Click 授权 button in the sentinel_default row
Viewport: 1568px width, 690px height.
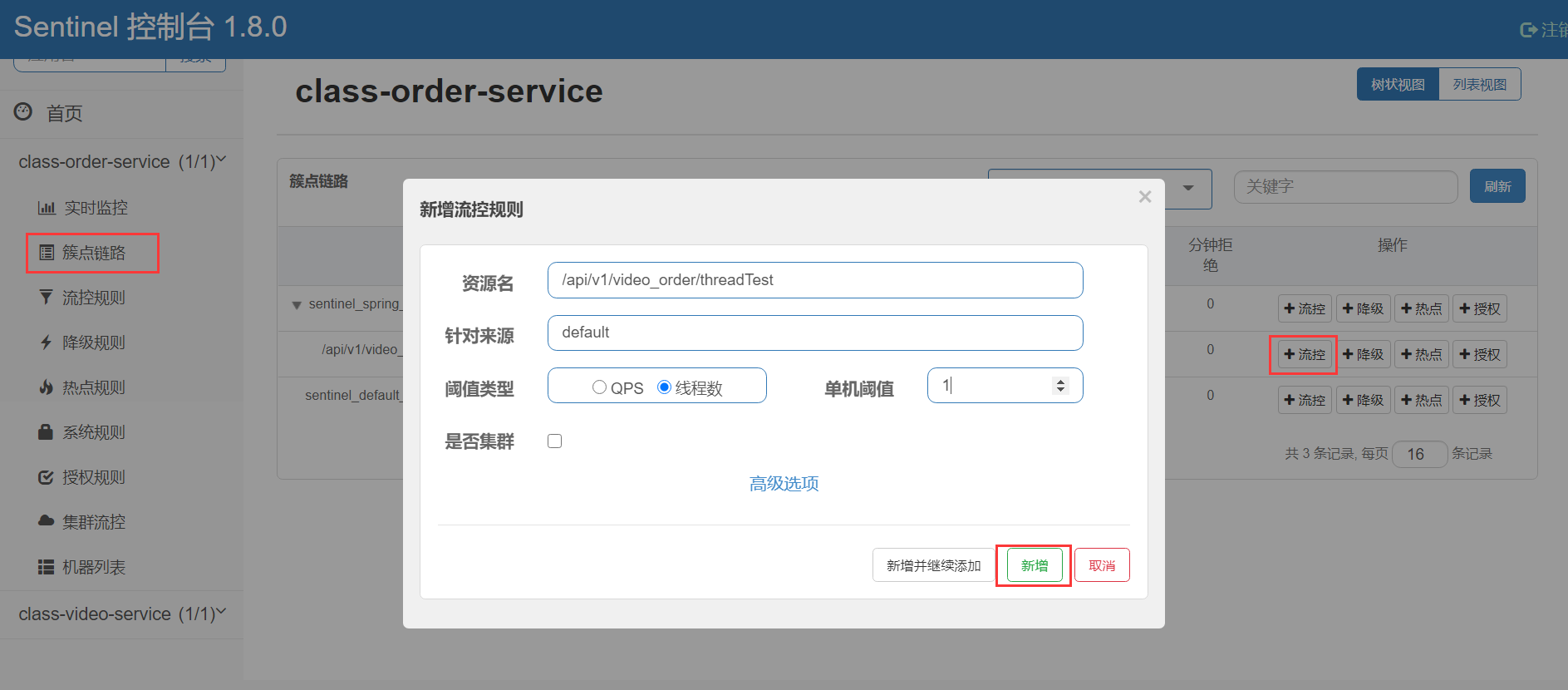pos(1480,400)
